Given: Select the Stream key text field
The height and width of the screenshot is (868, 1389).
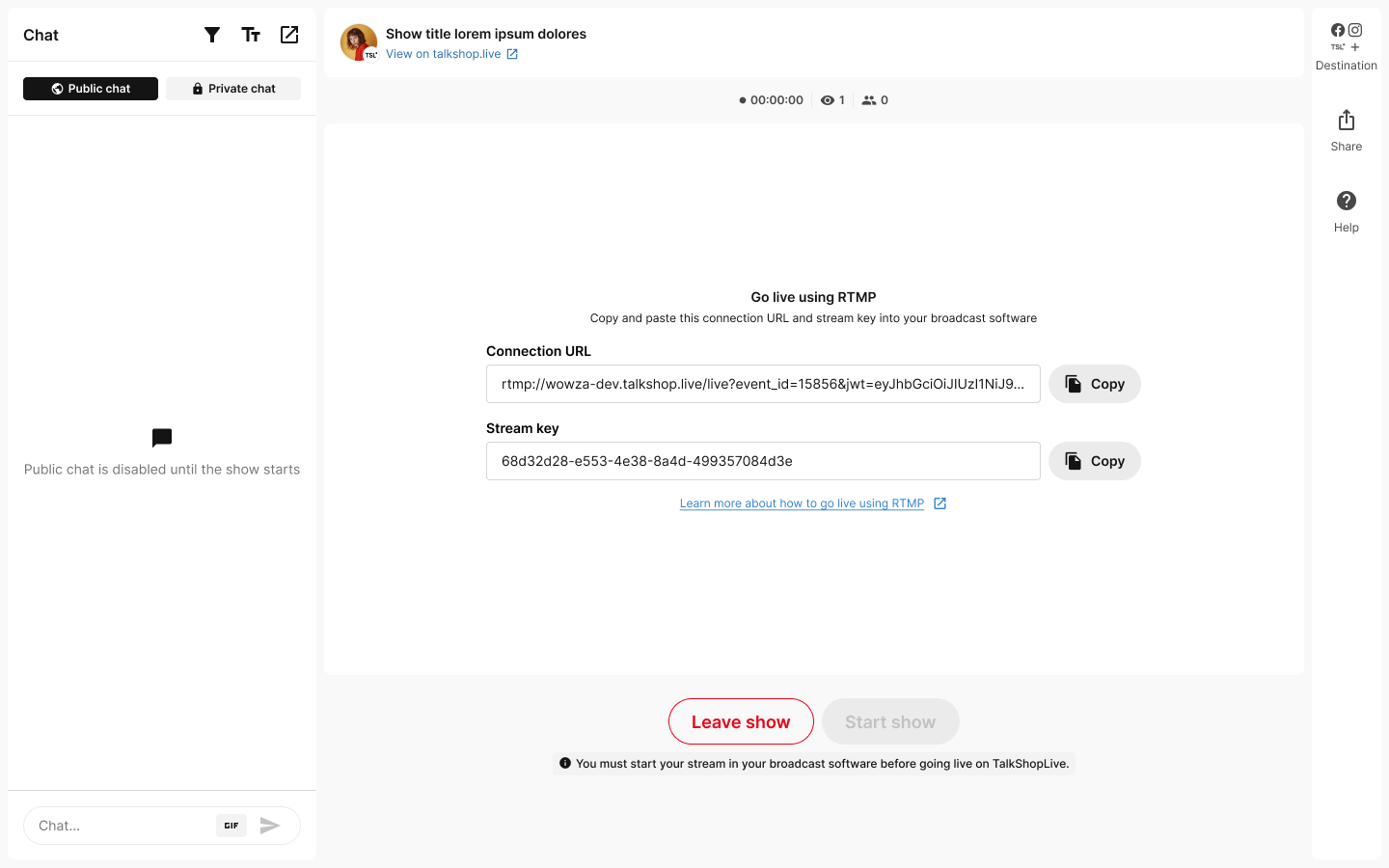Looking at the screenshot, I should [x=763, y=461].
